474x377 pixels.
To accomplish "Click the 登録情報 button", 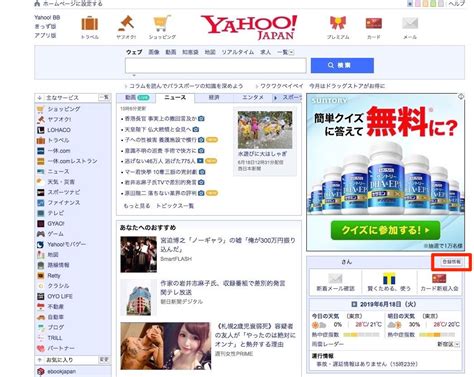I will pyautogui.click(x=451, y=262).
